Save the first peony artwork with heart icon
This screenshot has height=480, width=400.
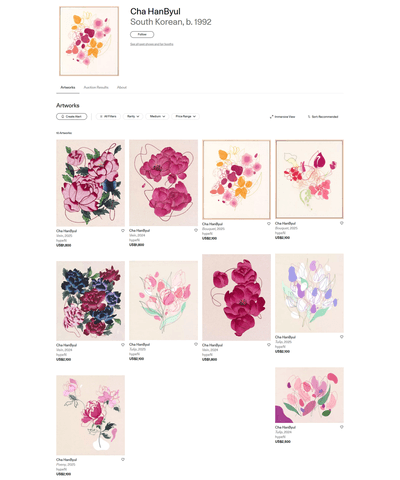click(x=123, y=231)
